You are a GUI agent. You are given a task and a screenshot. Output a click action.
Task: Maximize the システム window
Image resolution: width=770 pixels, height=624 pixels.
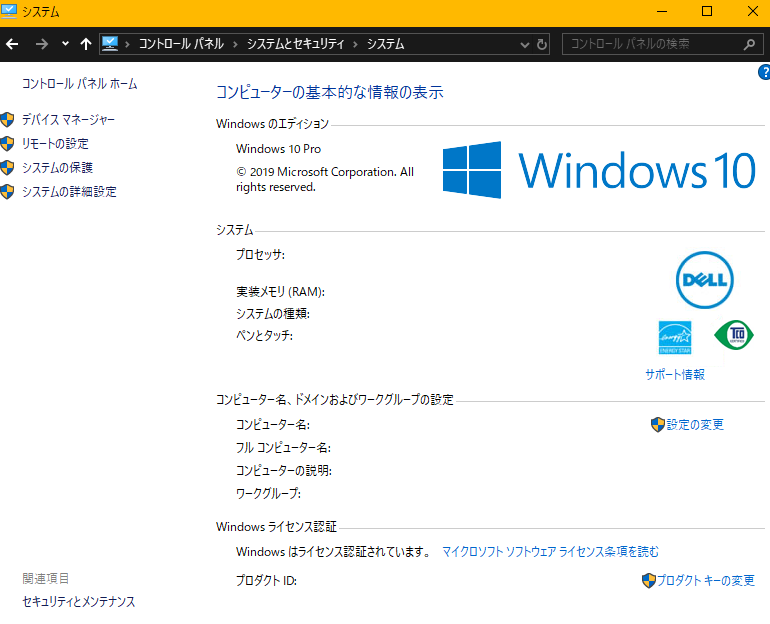[x=707, y=11]
